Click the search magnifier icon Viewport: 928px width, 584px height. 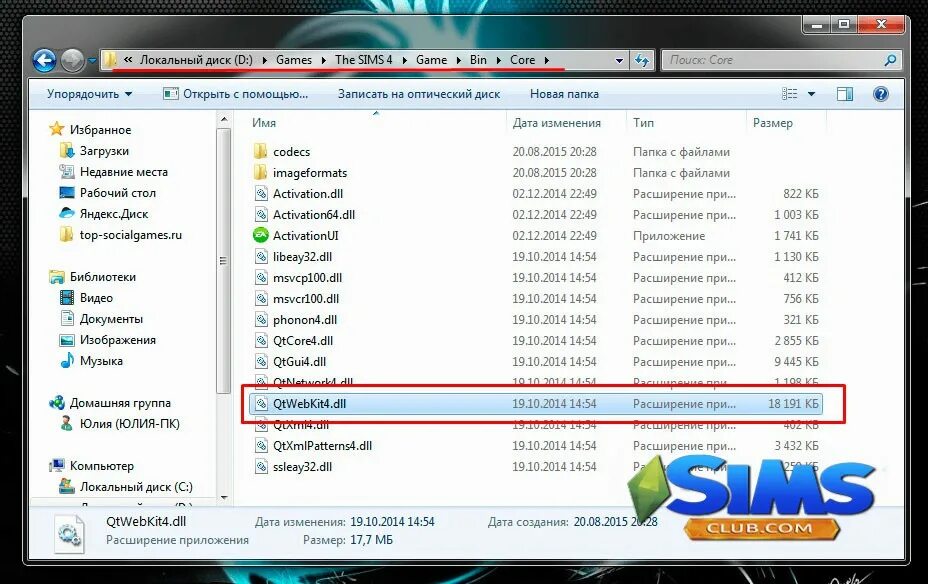point(890,60)
